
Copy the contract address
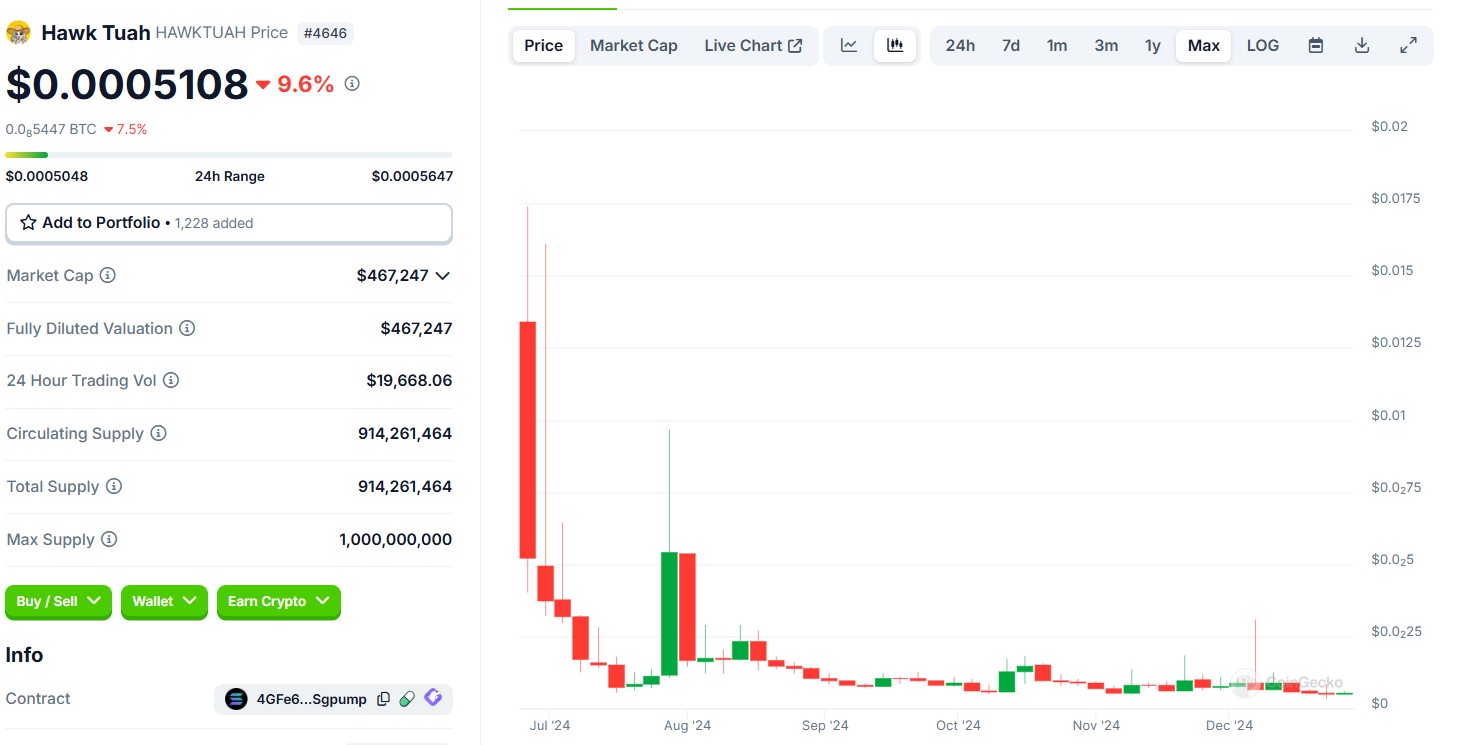click(383, 699)
